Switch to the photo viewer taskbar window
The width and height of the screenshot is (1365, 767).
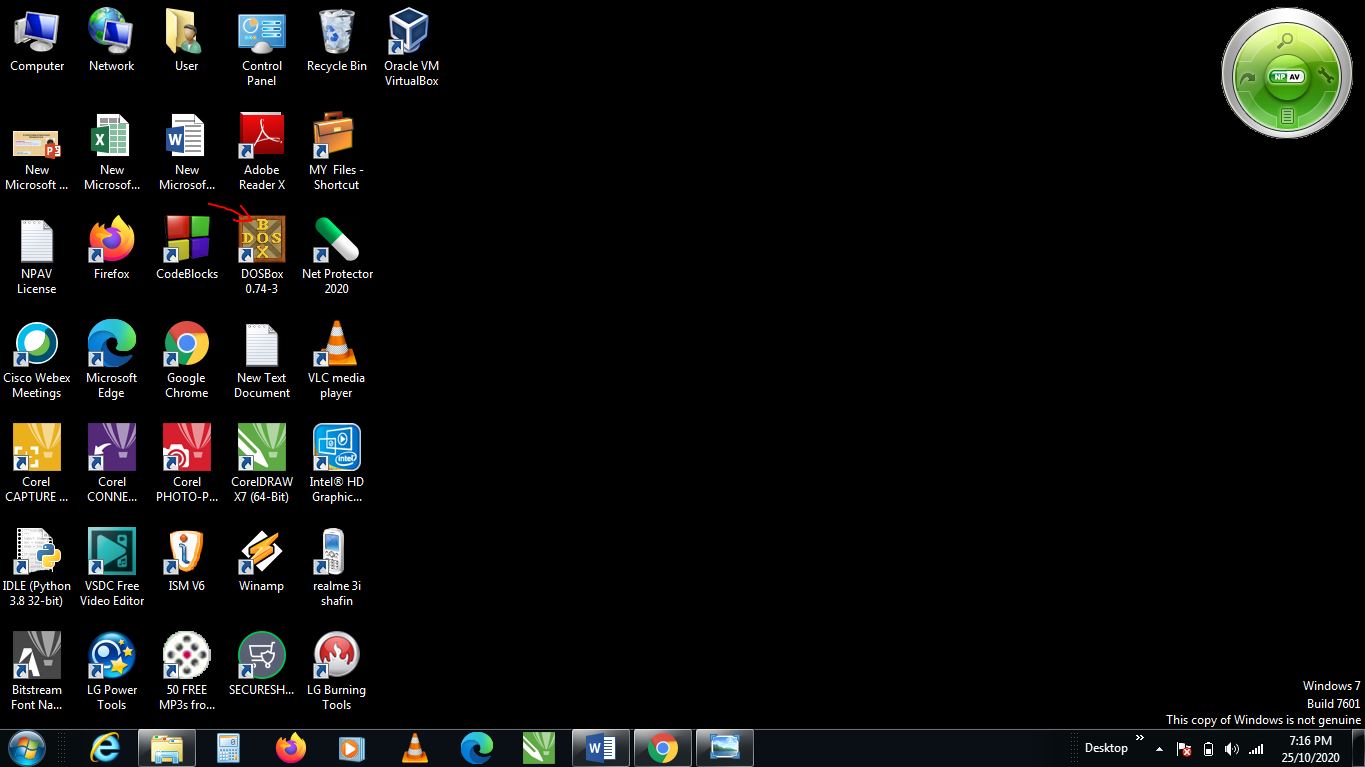pos(724,748)
